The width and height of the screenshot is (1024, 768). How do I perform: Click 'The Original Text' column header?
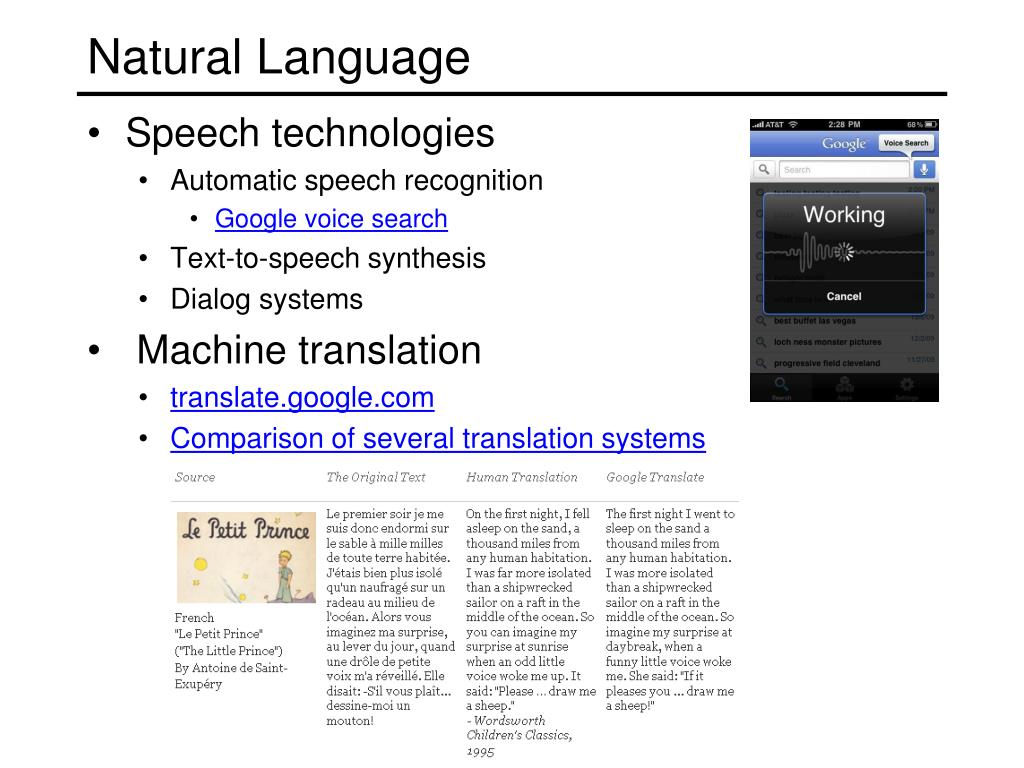point(376,477)
